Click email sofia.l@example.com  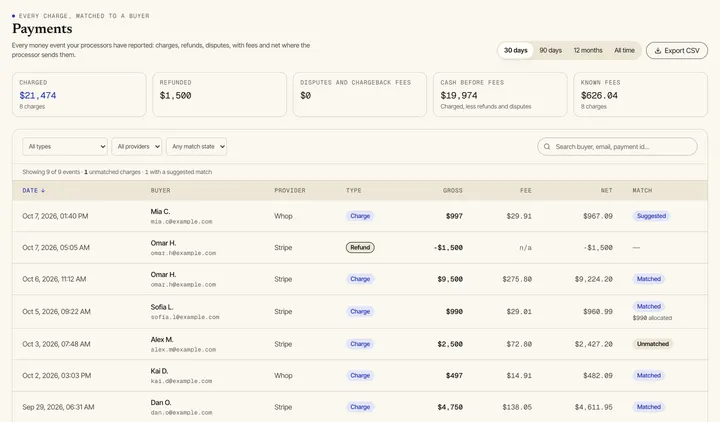pyautogui.click(x=185, y=317)
